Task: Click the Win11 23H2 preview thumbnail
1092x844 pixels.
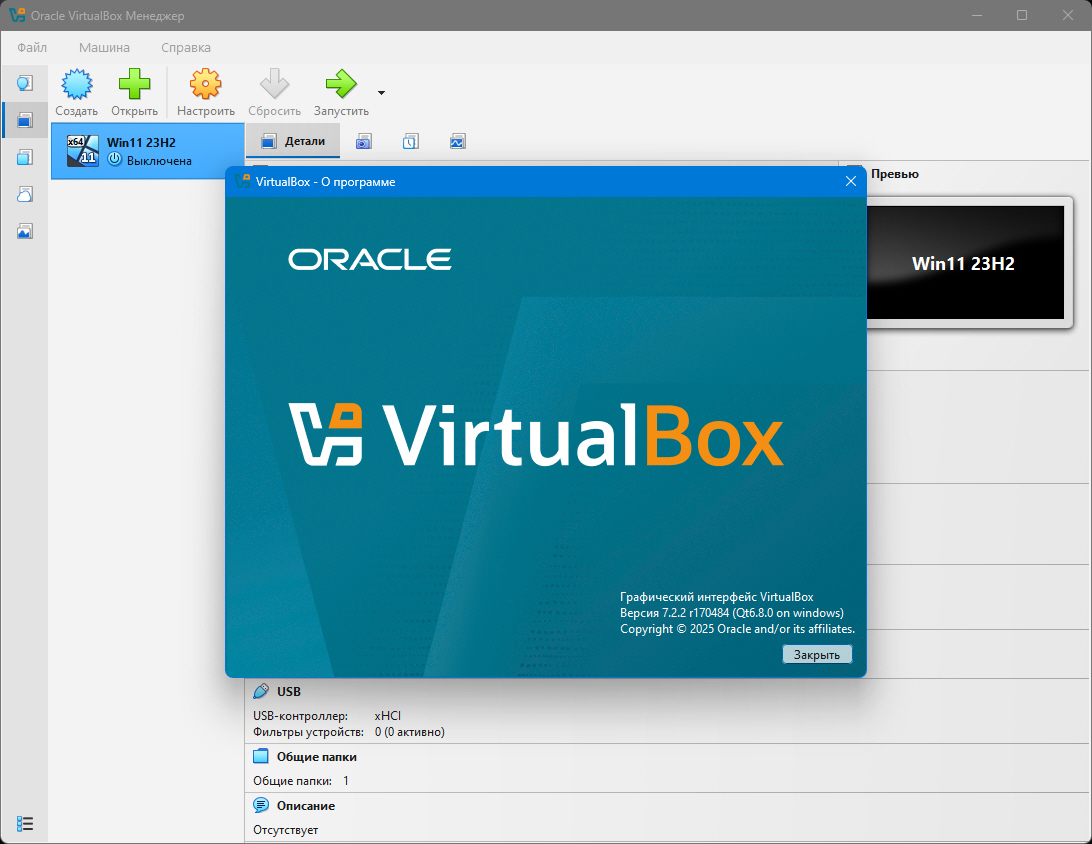Action: point(965,262)
